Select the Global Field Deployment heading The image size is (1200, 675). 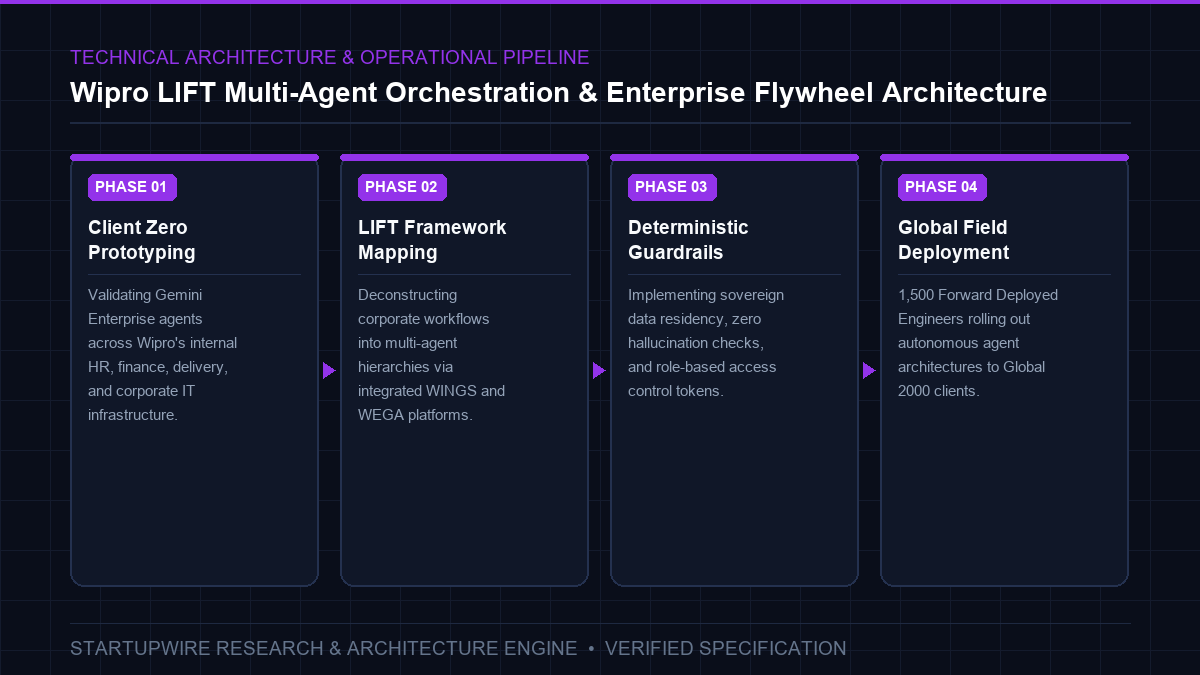point(954,240)
